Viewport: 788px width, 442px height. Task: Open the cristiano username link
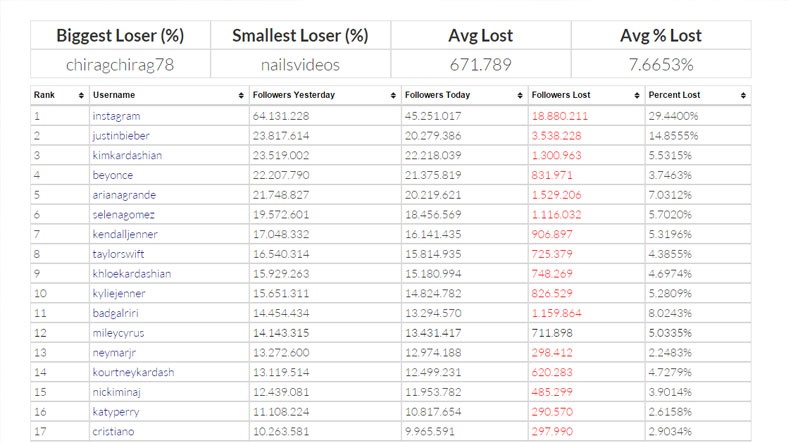coord(113,431)
